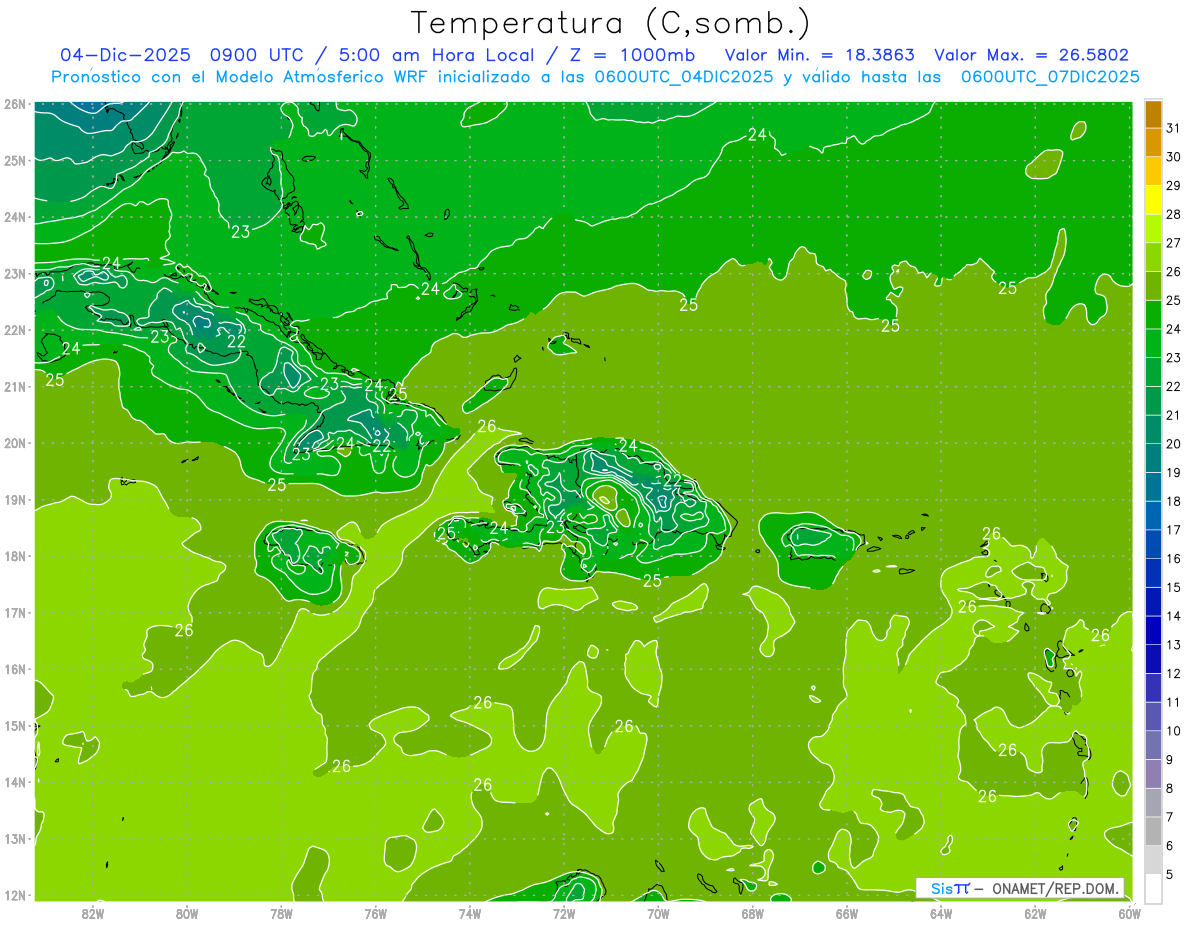Click the '25N' latitude axis label
The image size is (1200, 927).
tap(15, 160)
